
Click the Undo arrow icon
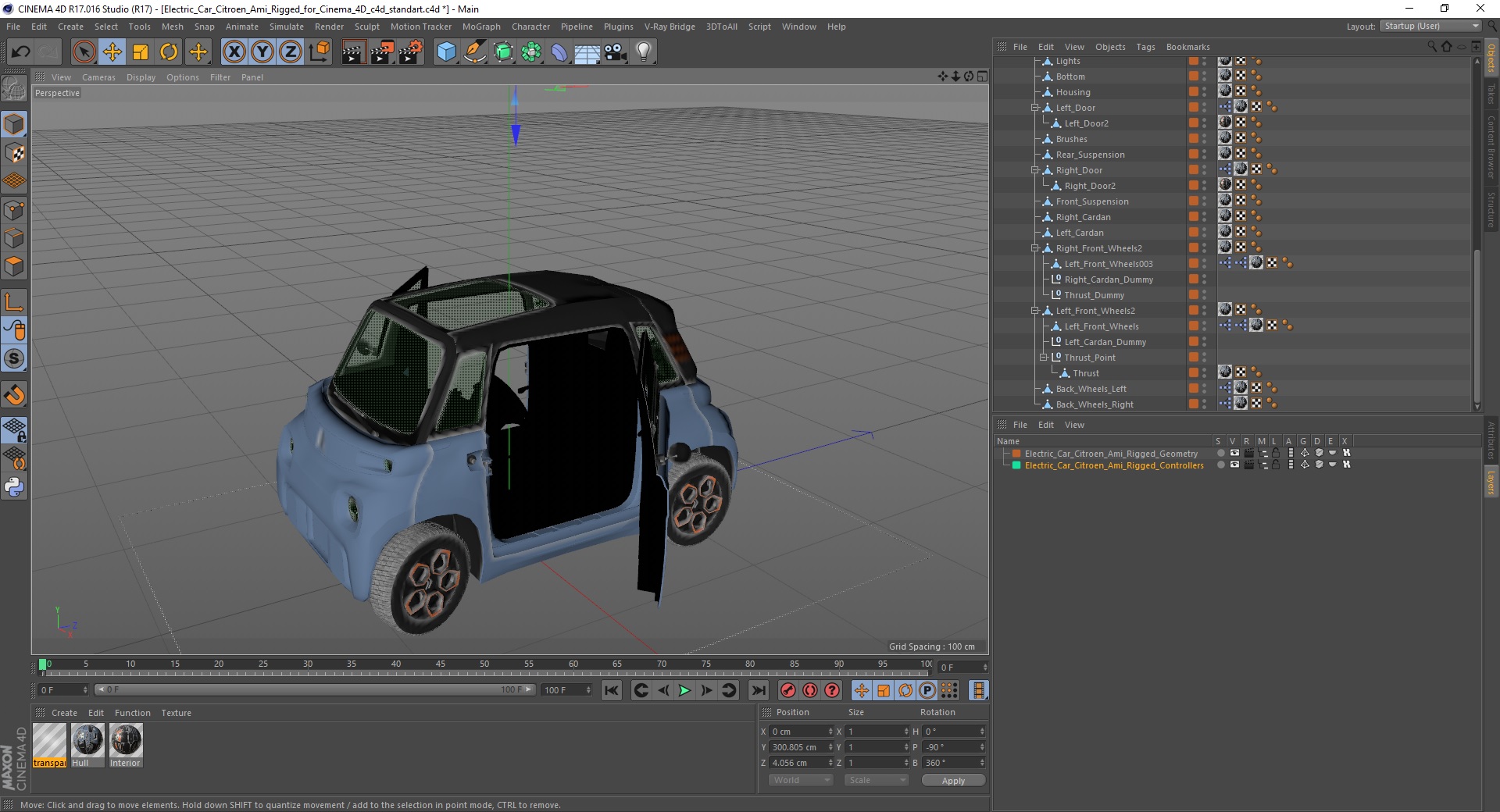[20, 52]
